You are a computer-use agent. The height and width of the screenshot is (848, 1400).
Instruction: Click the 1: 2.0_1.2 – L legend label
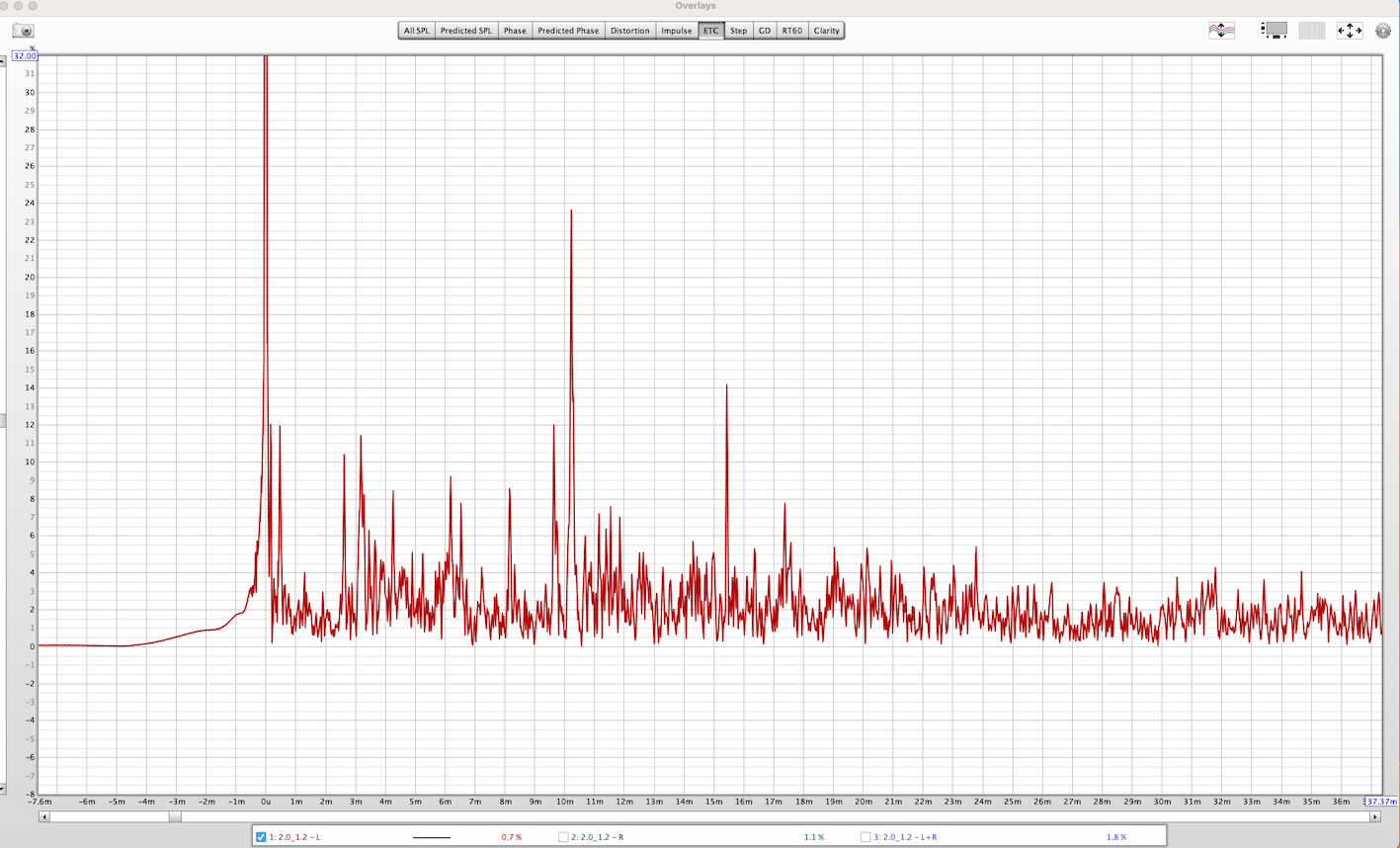[294, 837]
